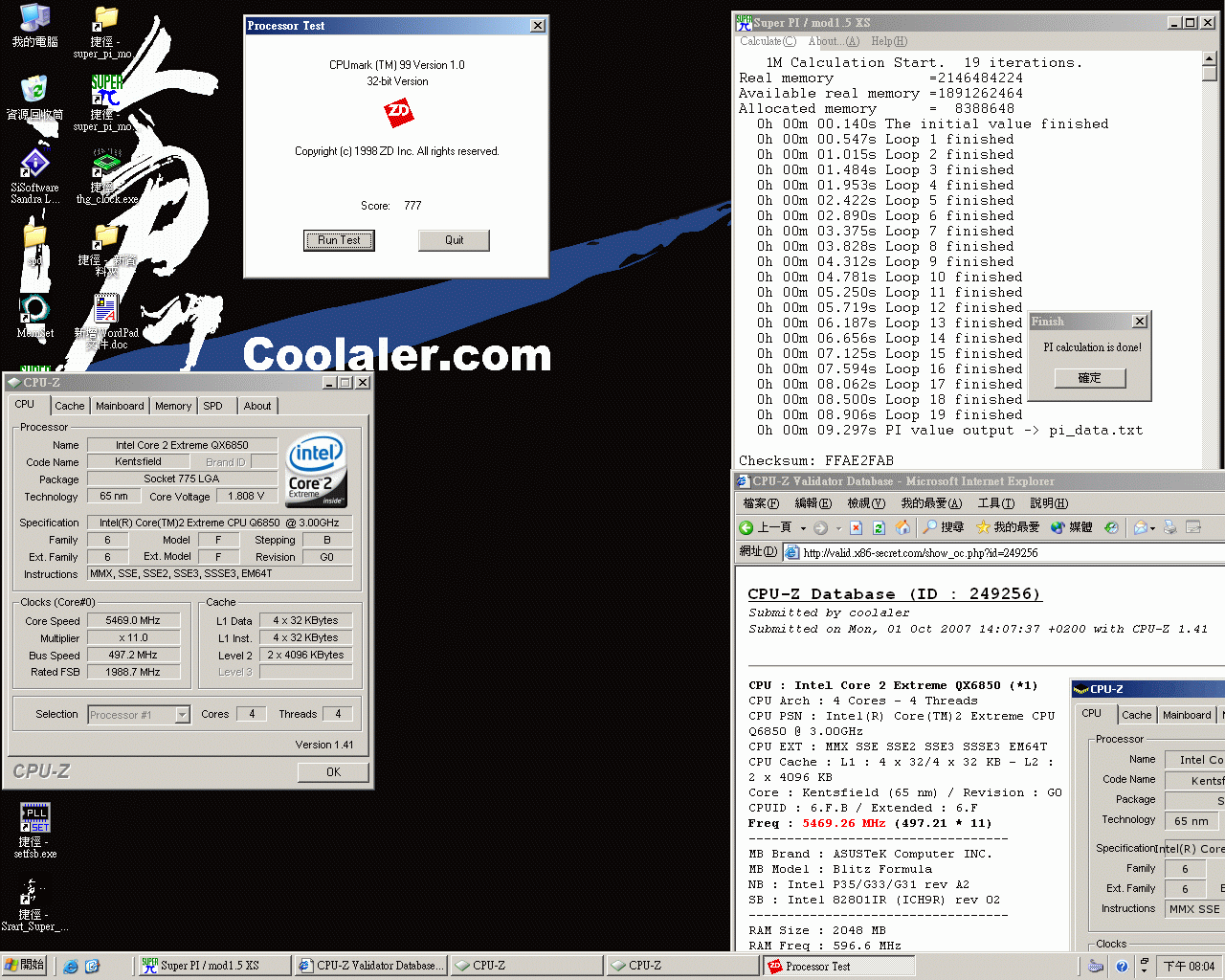Screen dimensions: 1225x980
Task: Switch to Super PI / mod1.5 XS taskbar button
Action: point(214,966)
